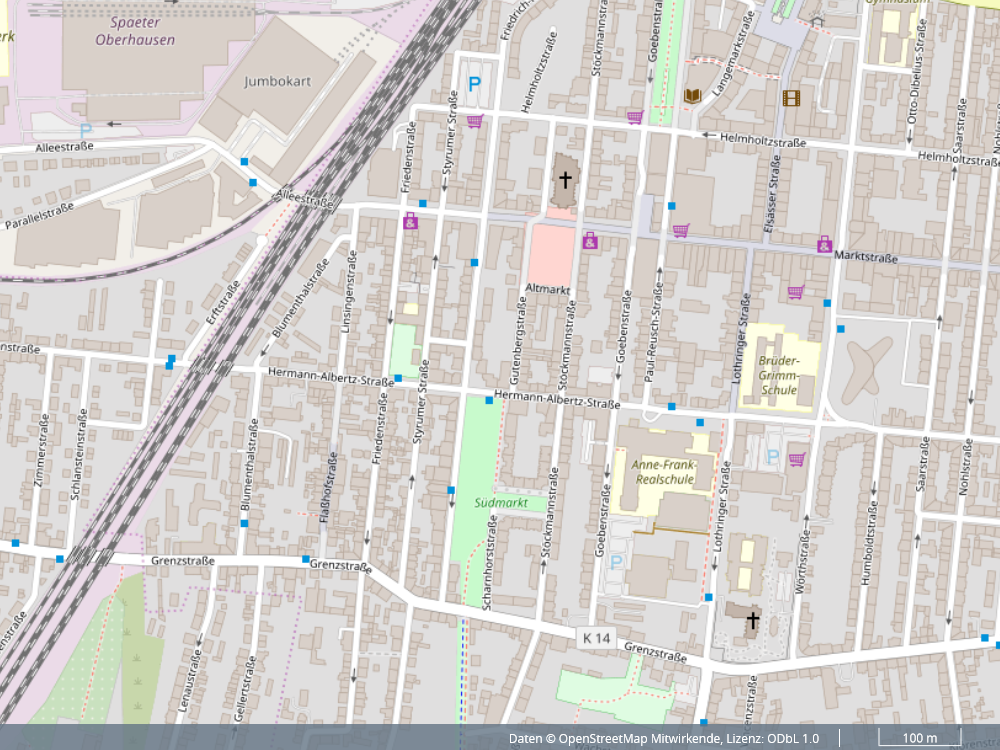Click the shop bag icon next to Altmarkt square
The image size is (1000, 750).
pyautogui.click(x=590, y=240)
